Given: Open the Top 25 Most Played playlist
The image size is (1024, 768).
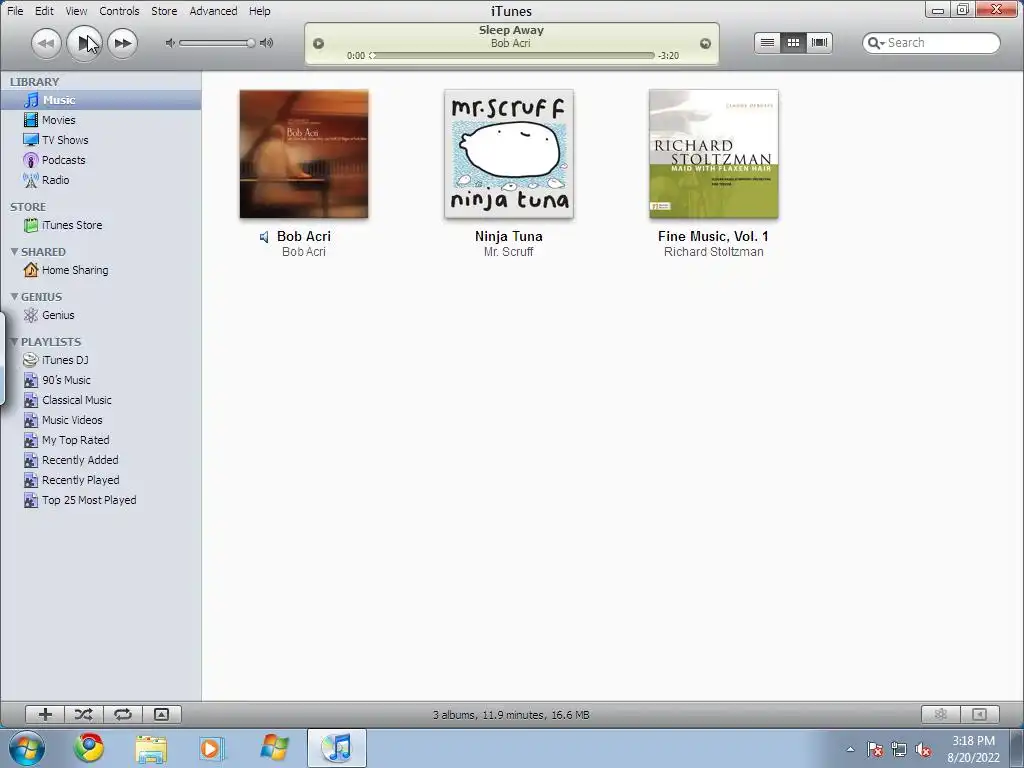Looking at the screenshot, I should (x=101, y=500).
